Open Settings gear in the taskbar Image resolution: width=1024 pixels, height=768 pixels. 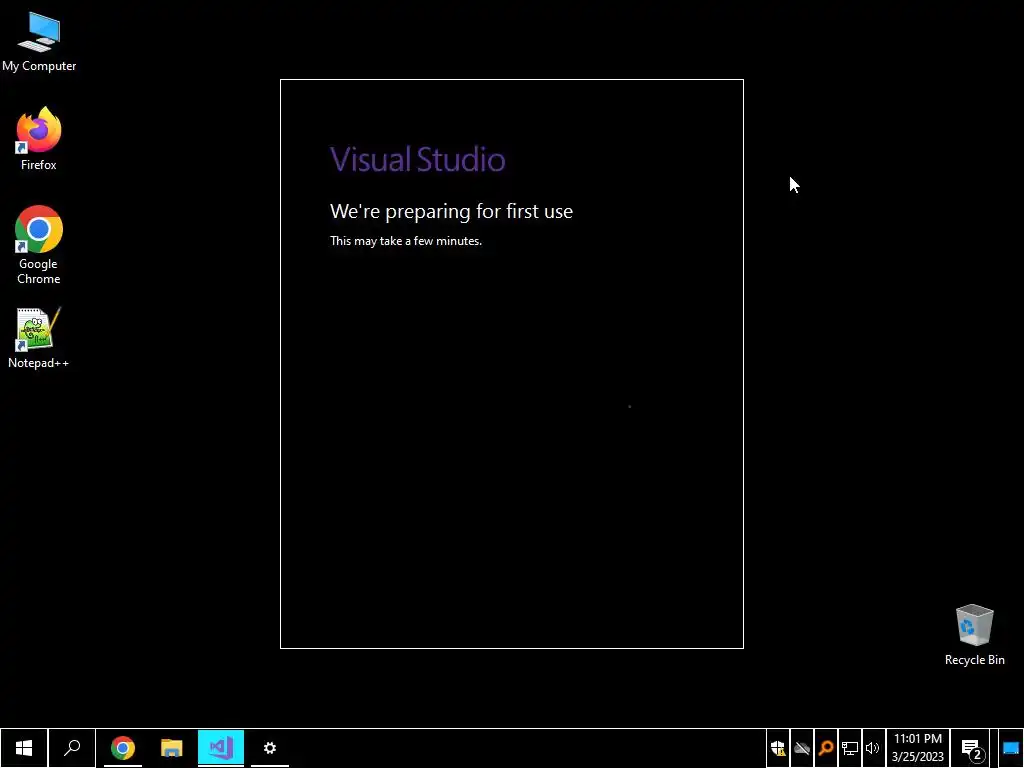tap(270, 748)
